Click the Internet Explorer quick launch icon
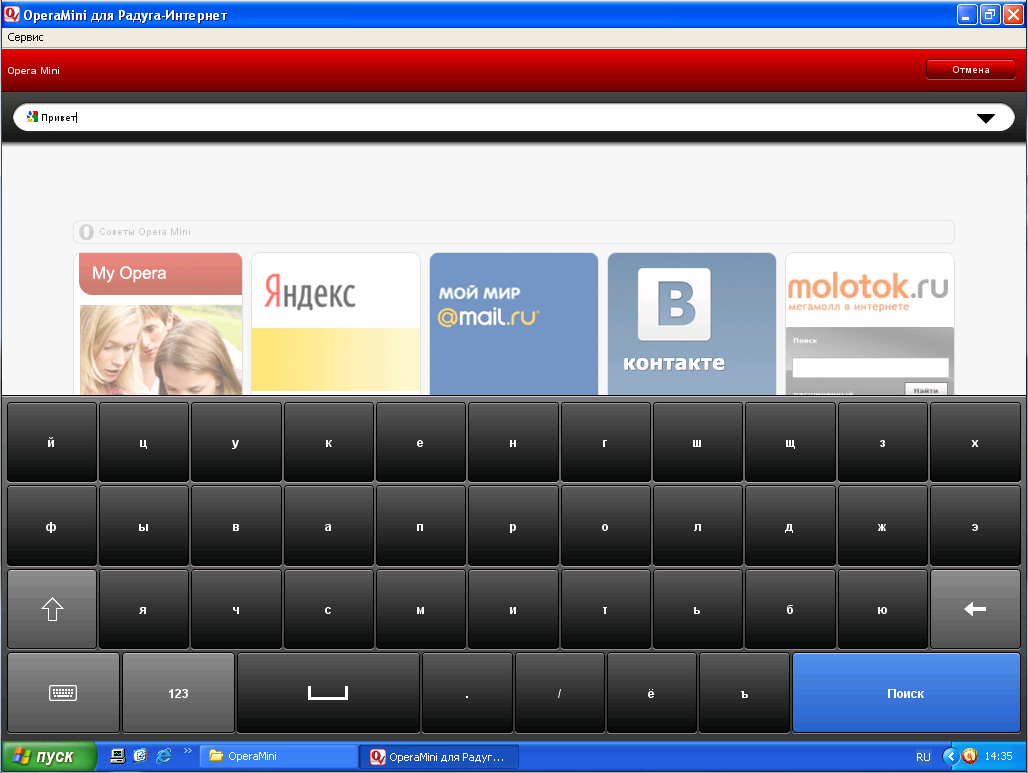 [163, 755]
